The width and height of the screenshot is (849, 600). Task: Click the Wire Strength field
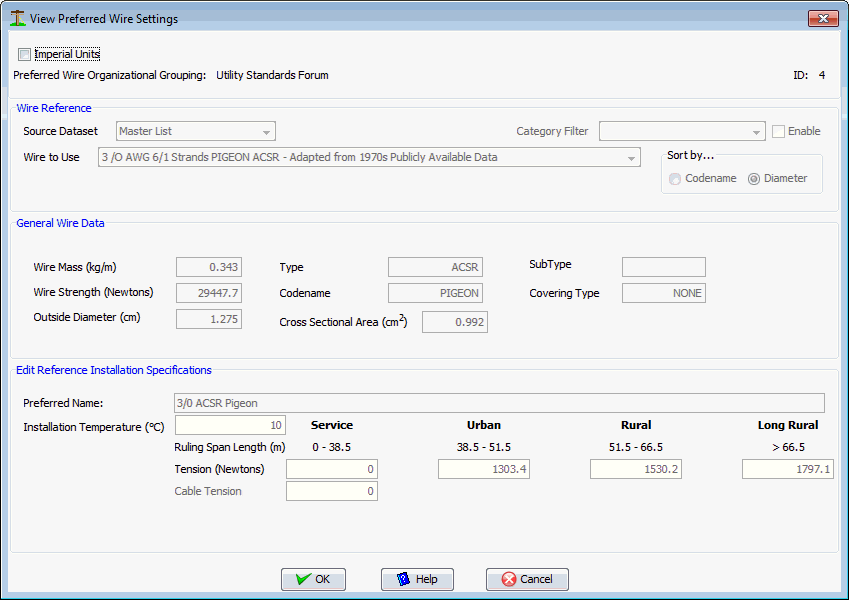[209, 293]
